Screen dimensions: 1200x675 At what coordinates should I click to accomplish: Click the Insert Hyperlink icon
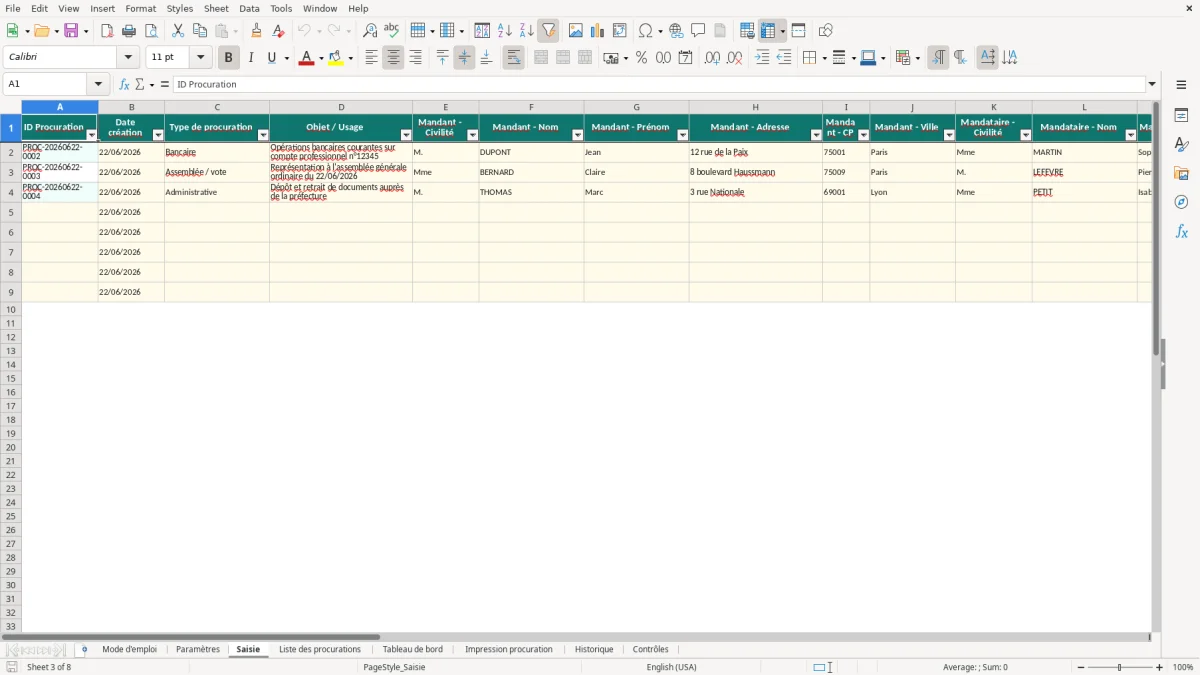coord(676,31)
